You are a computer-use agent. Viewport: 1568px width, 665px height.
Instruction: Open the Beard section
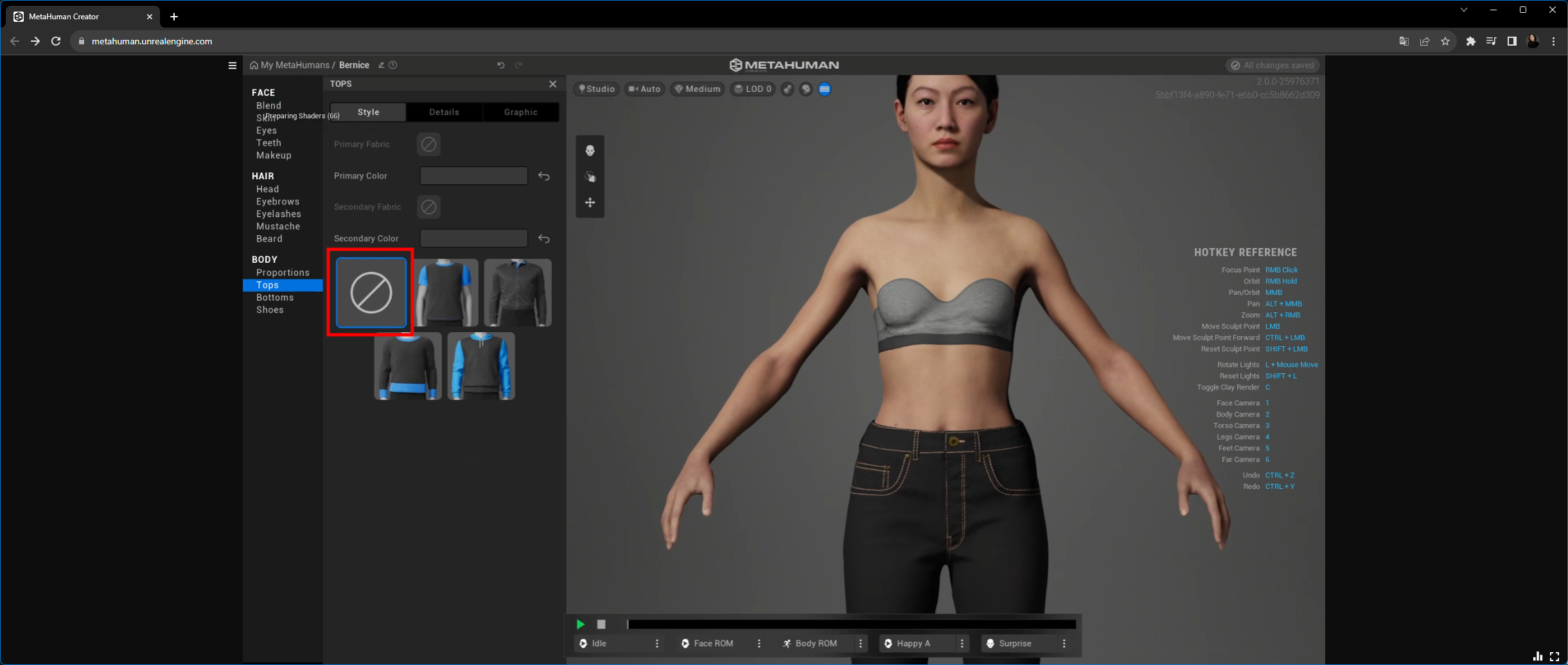pyautogui.click(x=269, y=239)
